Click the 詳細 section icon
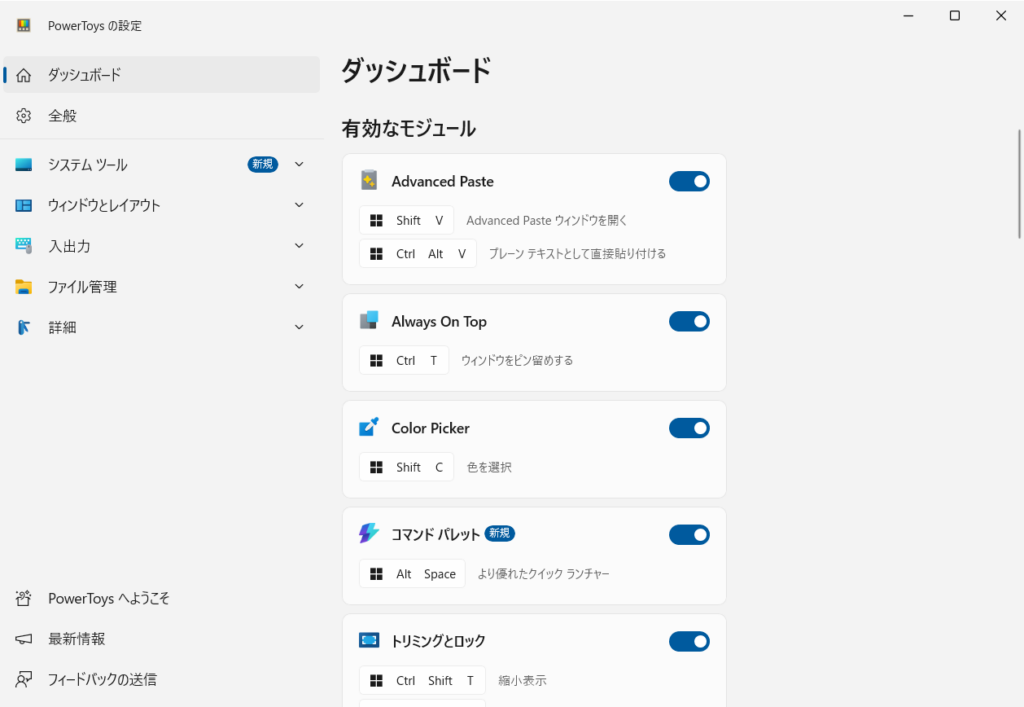This screenshot has height=707, width=1024. tap(24, 327)
